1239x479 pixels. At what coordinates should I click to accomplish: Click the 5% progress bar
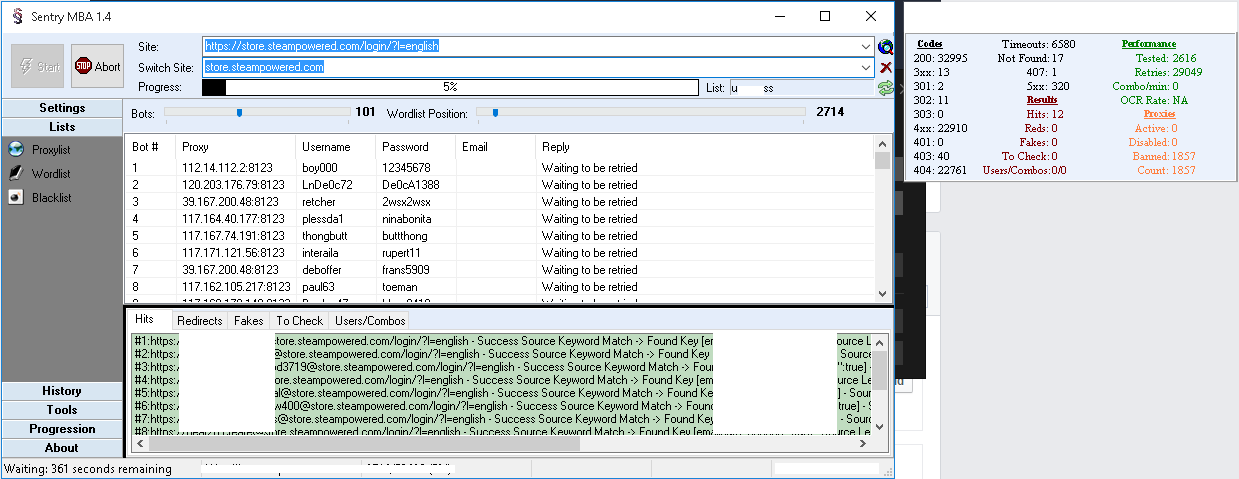pos(449,88)
